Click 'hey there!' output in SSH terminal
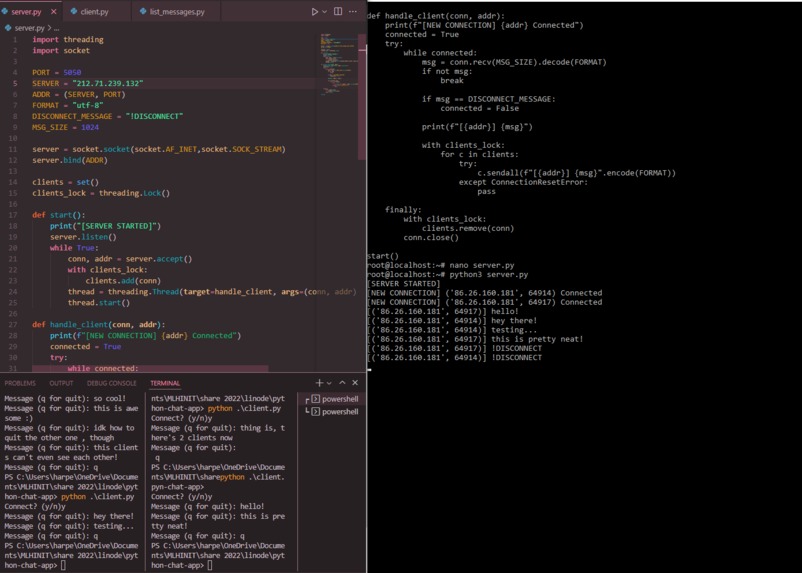The height and width of the screenshot is (573, 802). click(x=514, y=321)
